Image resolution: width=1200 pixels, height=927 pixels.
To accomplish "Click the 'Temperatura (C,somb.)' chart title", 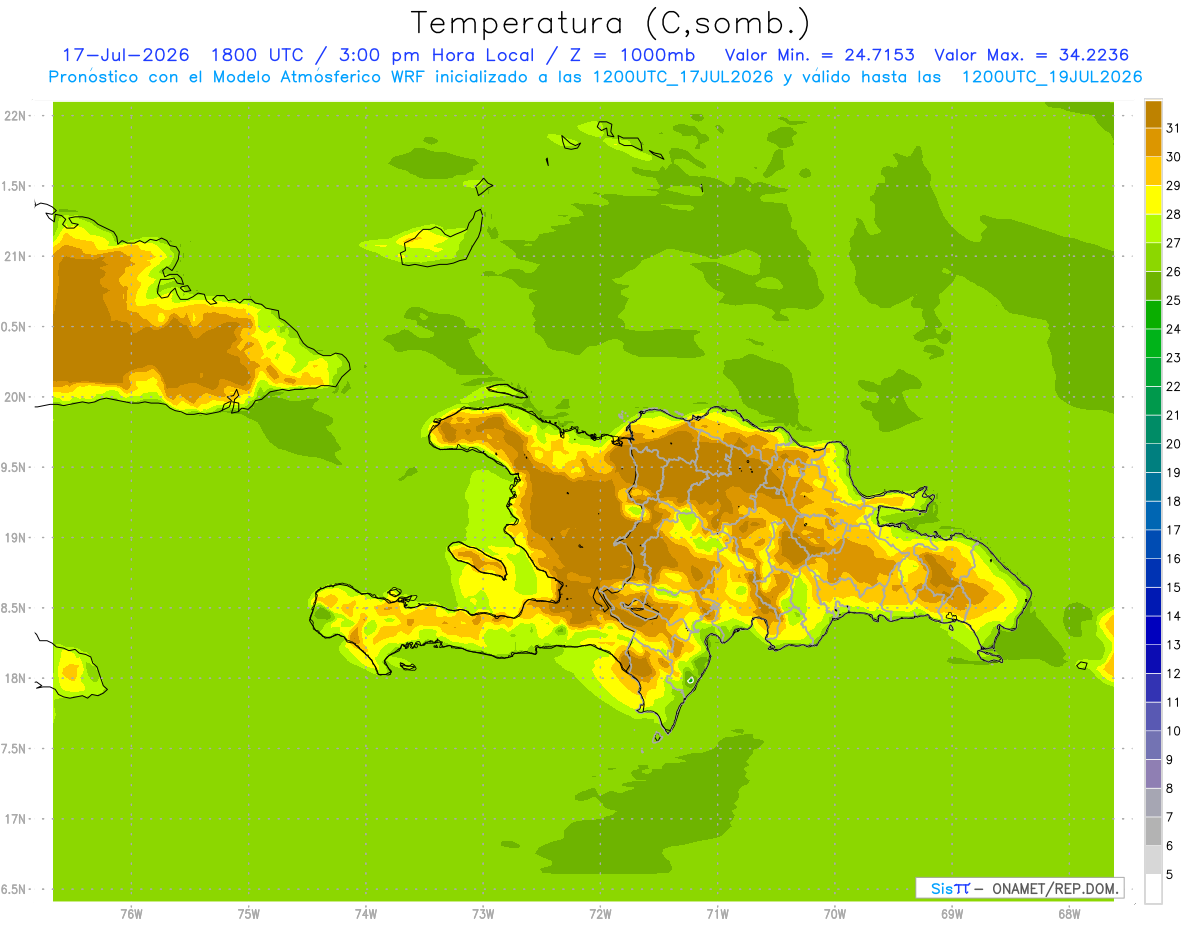I will [610, 23].
